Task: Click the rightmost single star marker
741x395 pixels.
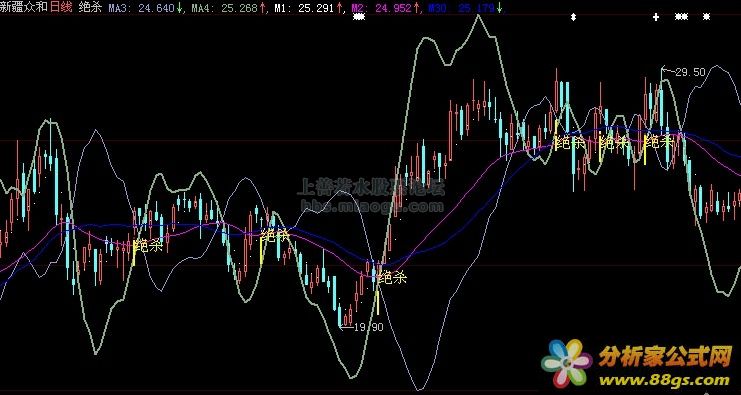Action: point(706,17)
